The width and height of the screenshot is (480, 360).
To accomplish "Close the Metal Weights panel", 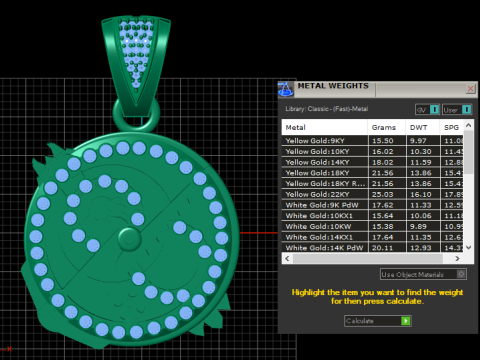I will (x=470, y=89).
